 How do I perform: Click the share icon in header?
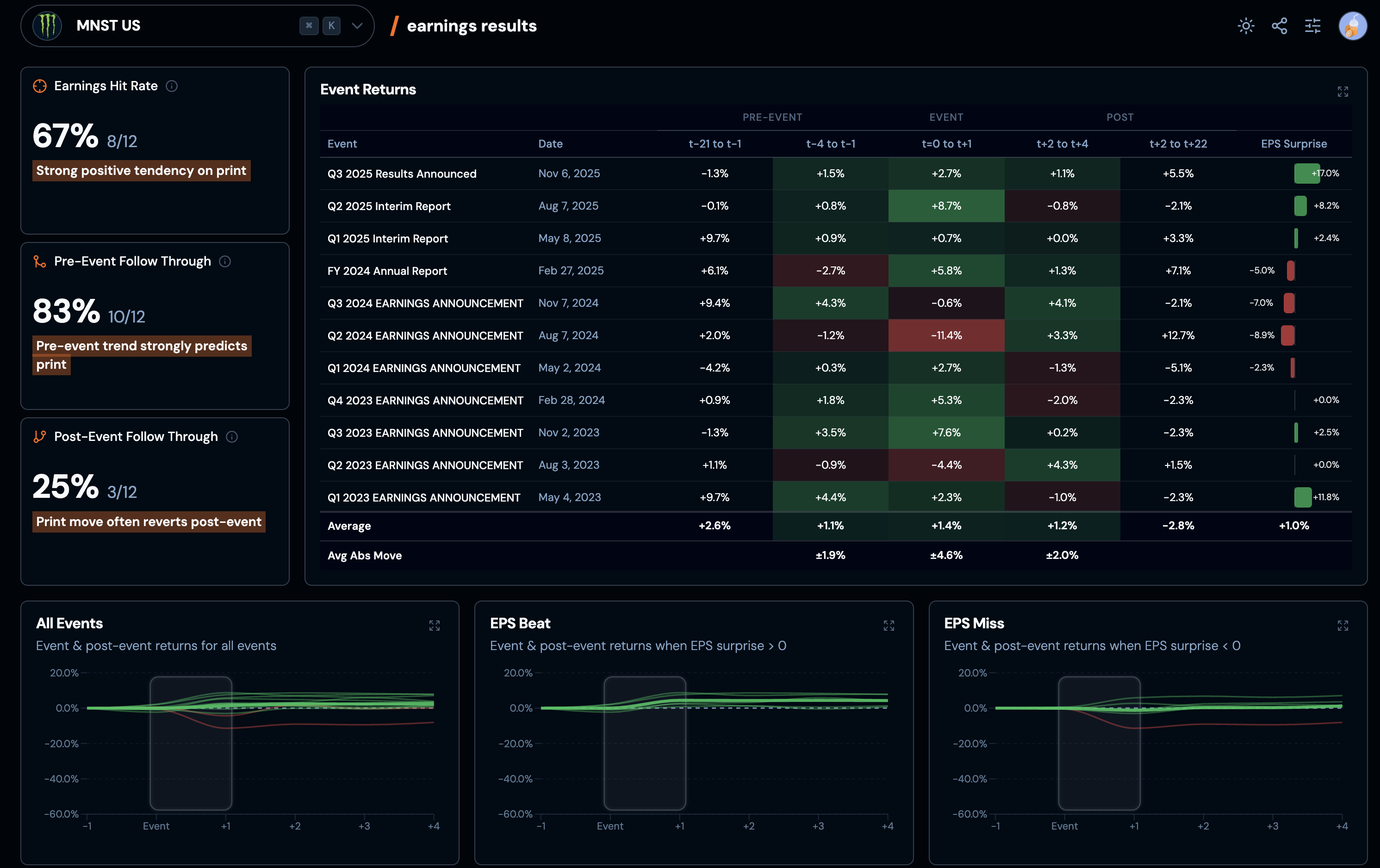(x=1279, y=26)
